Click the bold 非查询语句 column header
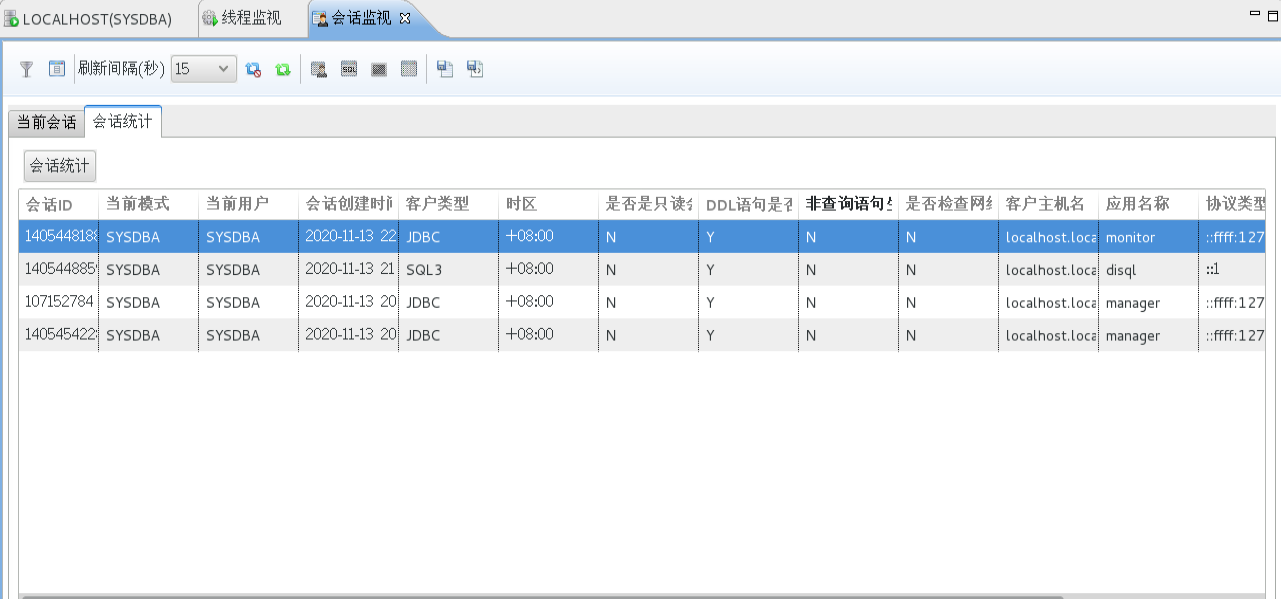 (848, 204)
